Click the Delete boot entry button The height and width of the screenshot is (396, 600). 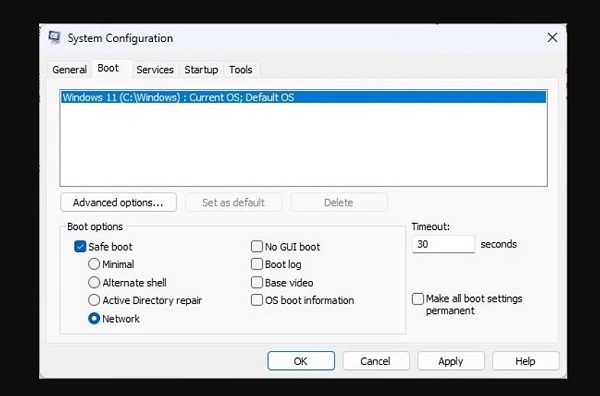click(339, 202)
